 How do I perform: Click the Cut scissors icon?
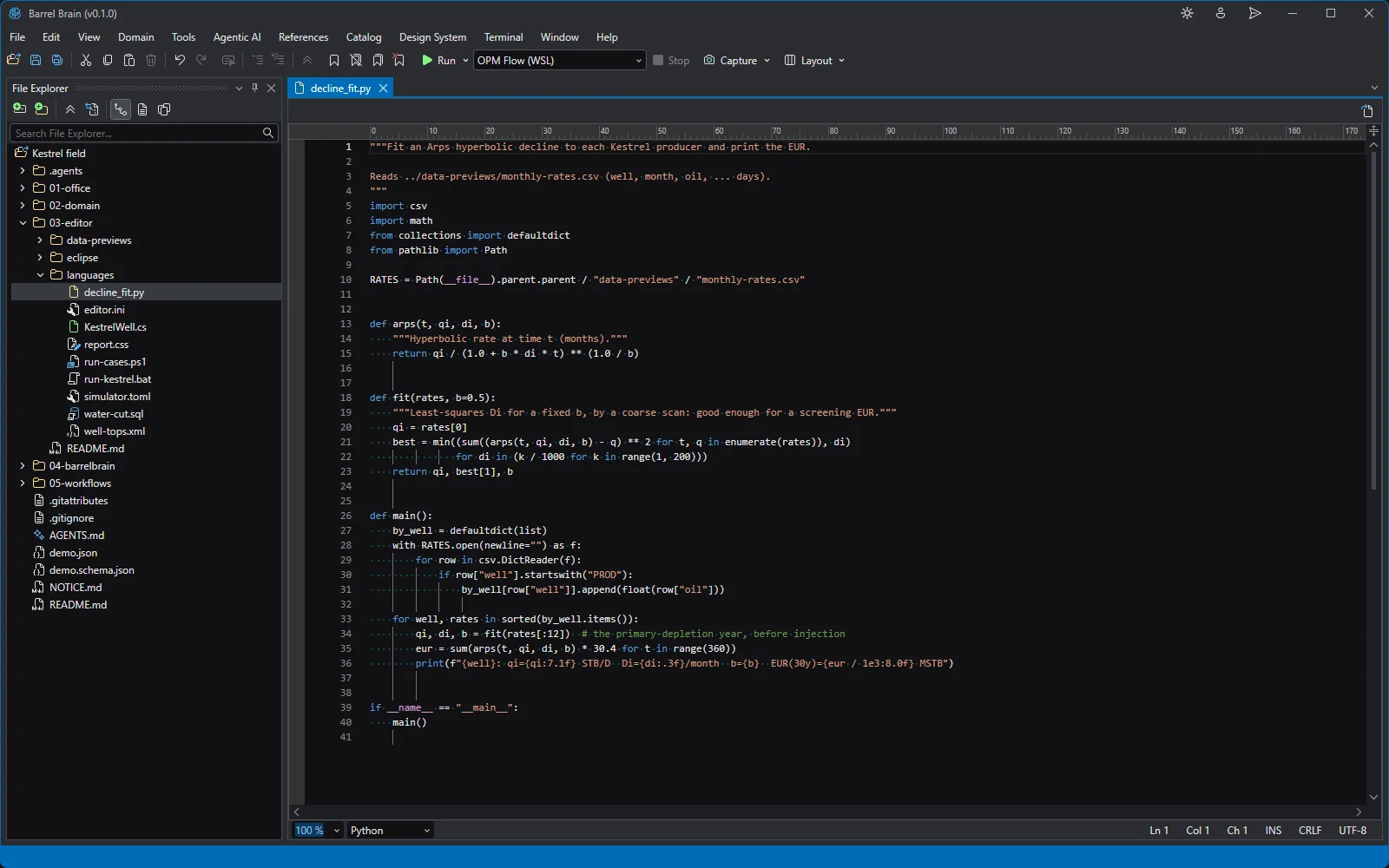(86, 61)
